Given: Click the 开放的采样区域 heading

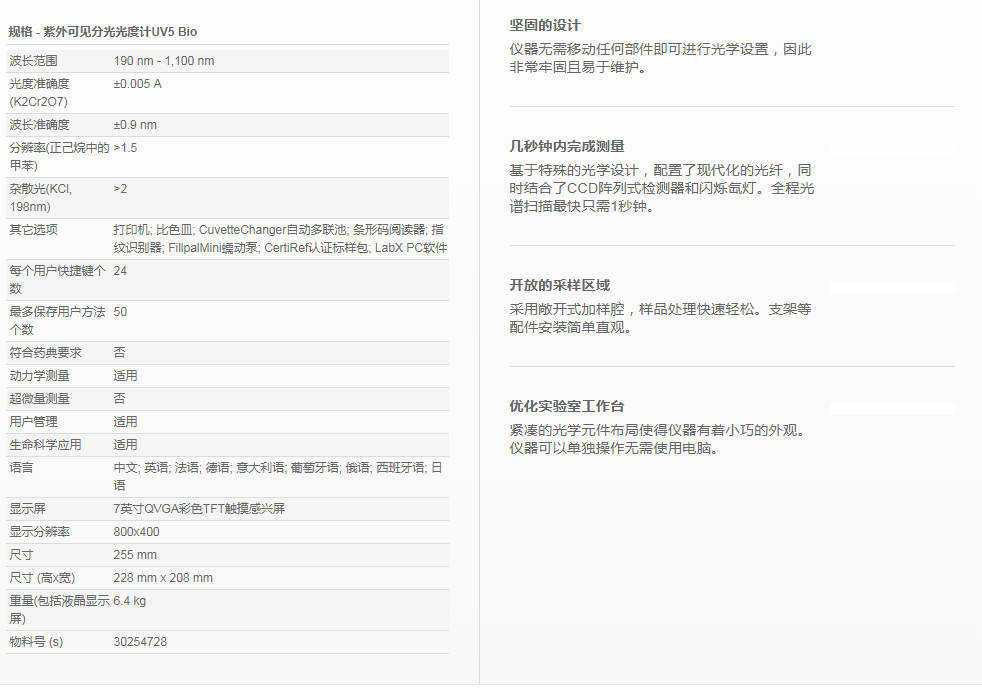Looking at the screenshot, I should [x=560, y=285].
